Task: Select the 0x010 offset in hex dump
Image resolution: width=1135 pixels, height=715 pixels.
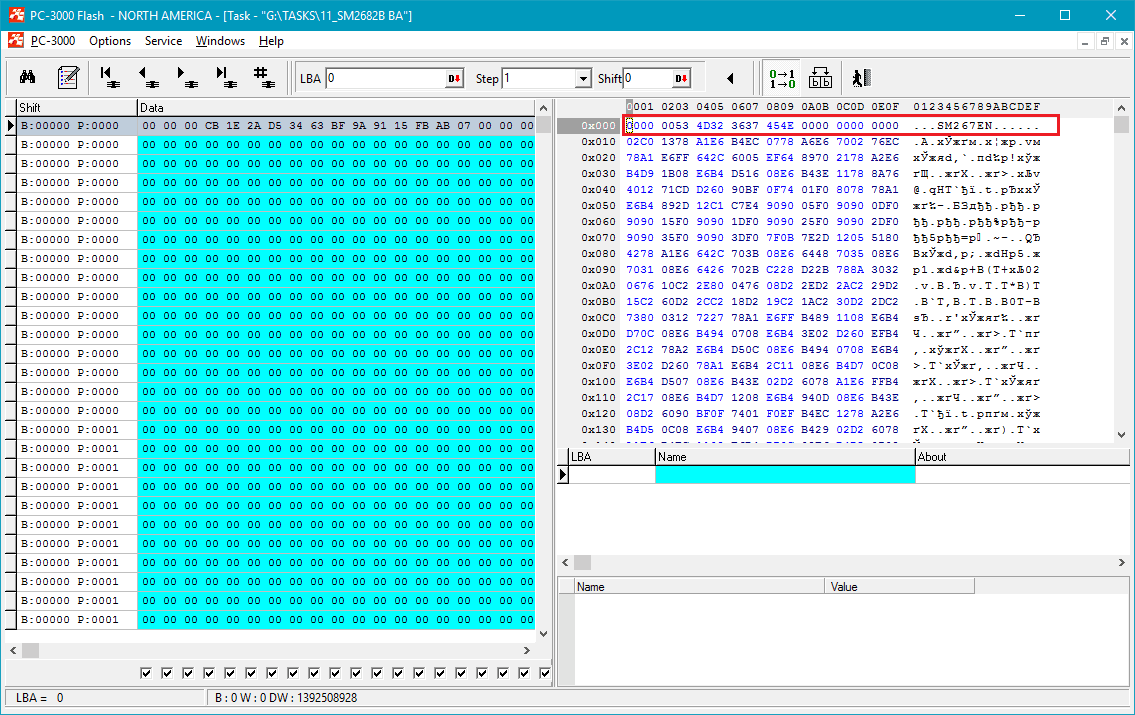Action: click(x=598, y=142)
